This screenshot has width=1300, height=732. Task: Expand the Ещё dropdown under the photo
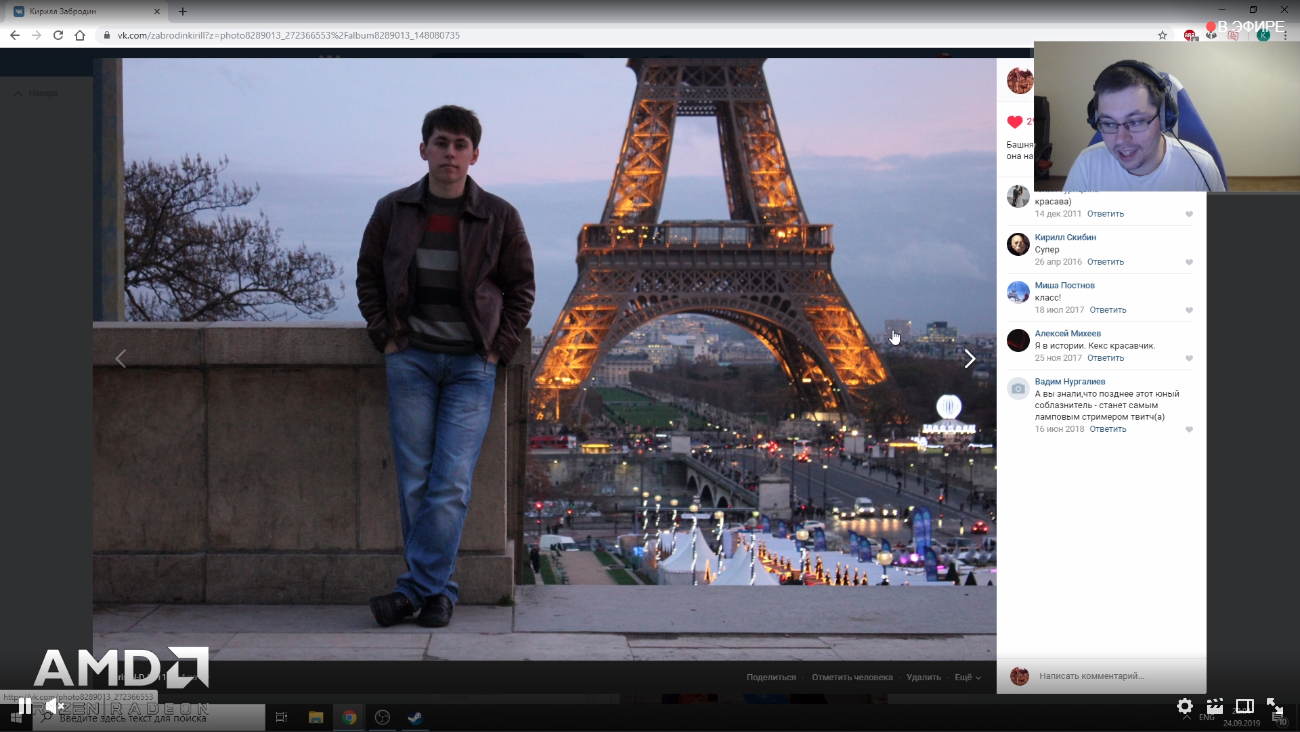967,677
